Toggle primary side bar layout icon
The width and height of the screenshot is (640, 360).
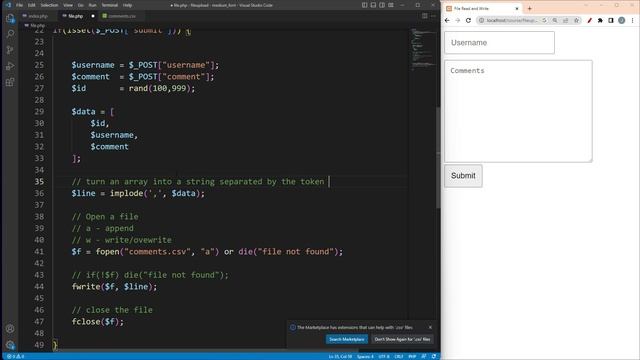tap(364, 5)
